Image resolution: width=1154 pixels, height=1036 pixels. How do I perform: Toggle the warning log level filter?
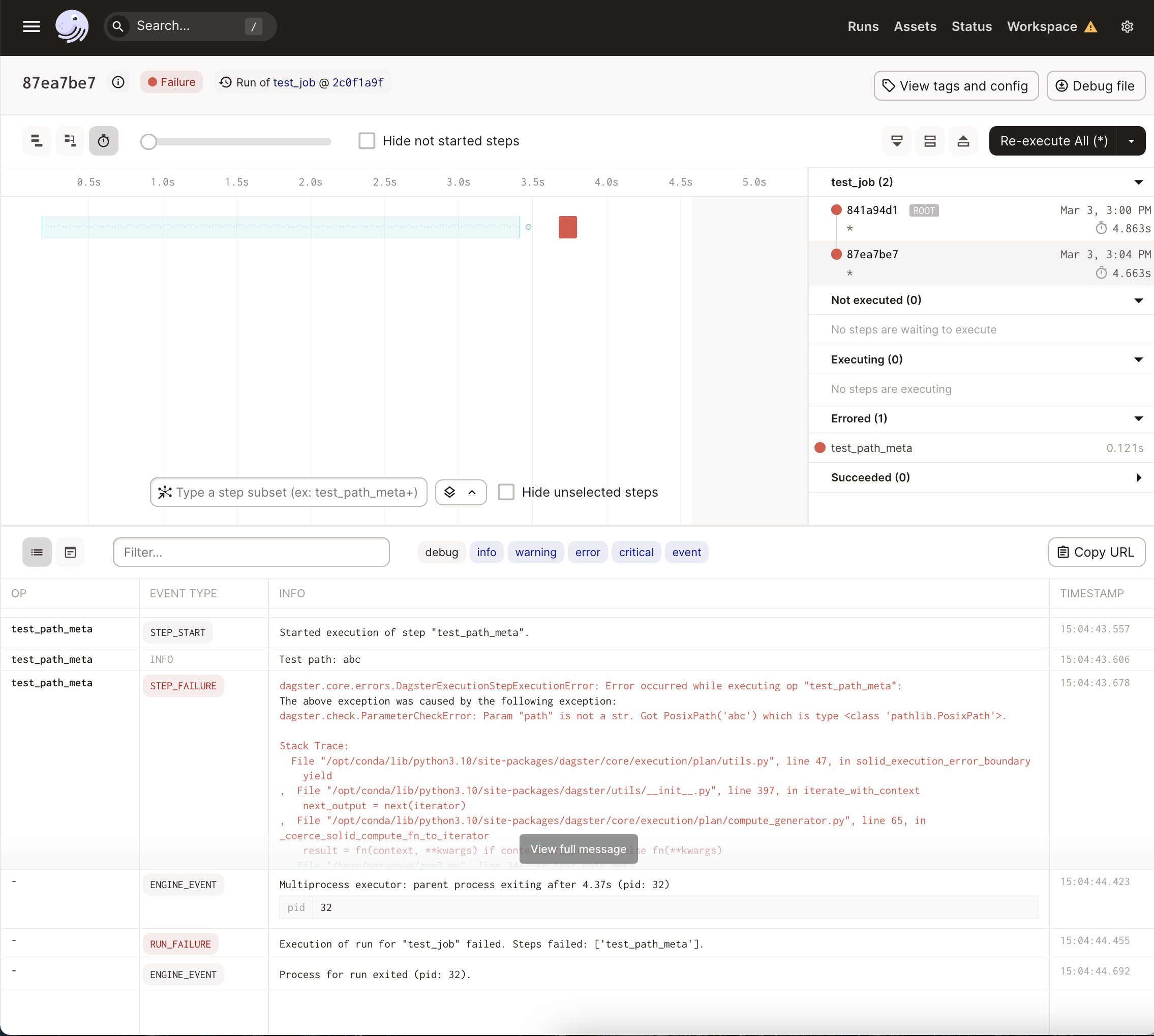(x=536, y=552)
